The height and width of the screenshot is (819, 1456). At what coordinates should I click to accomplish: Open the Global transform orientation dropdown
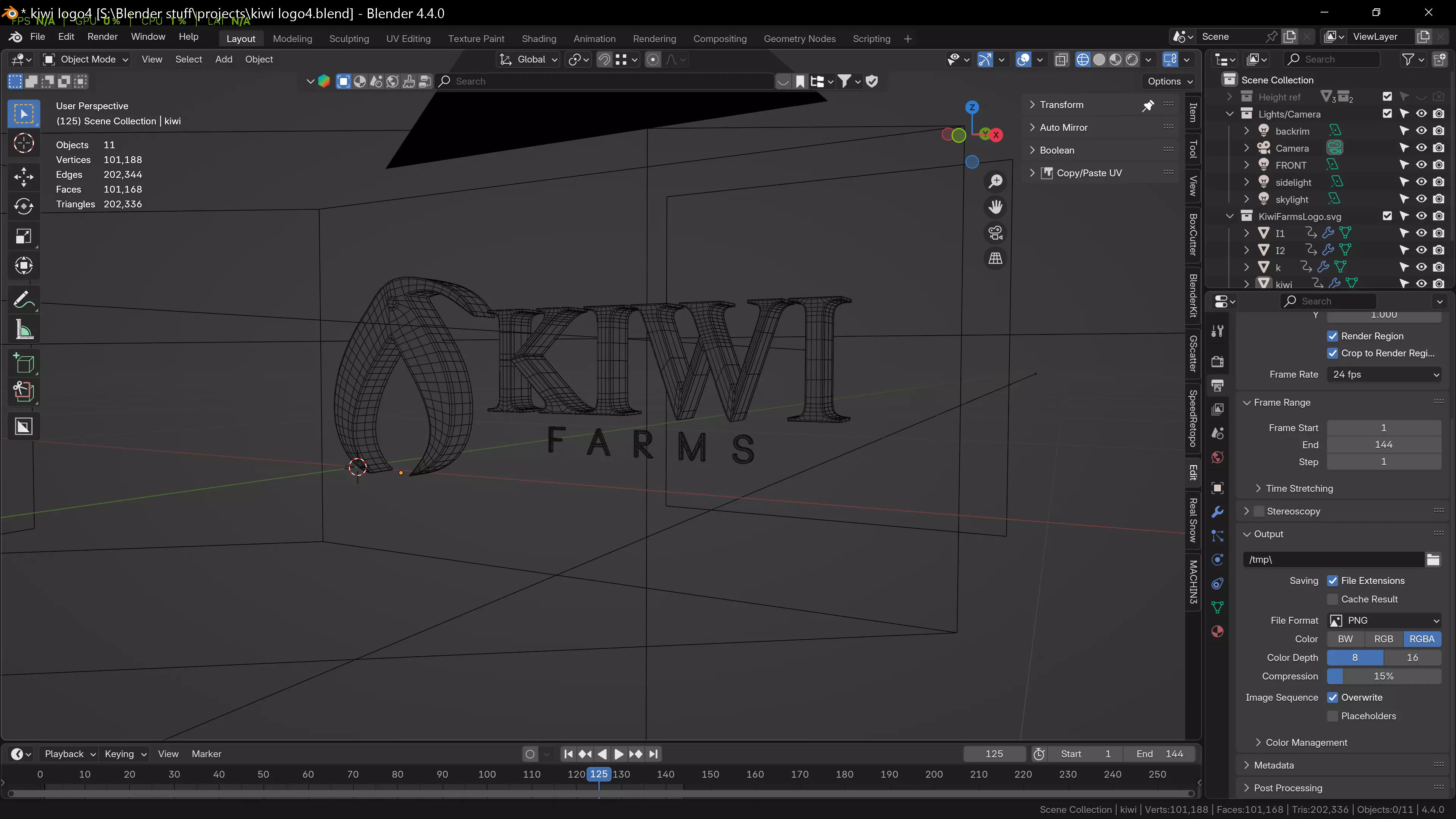pyautogui.click(x=529, y=60)
